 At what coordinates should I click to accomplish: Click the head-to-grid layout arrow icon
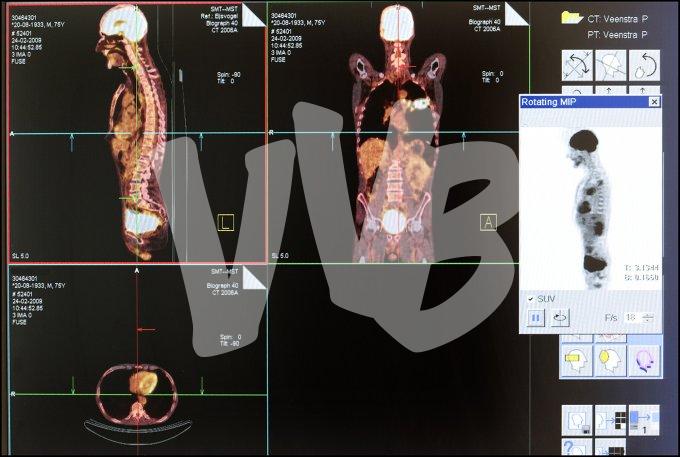pos(611,419)
